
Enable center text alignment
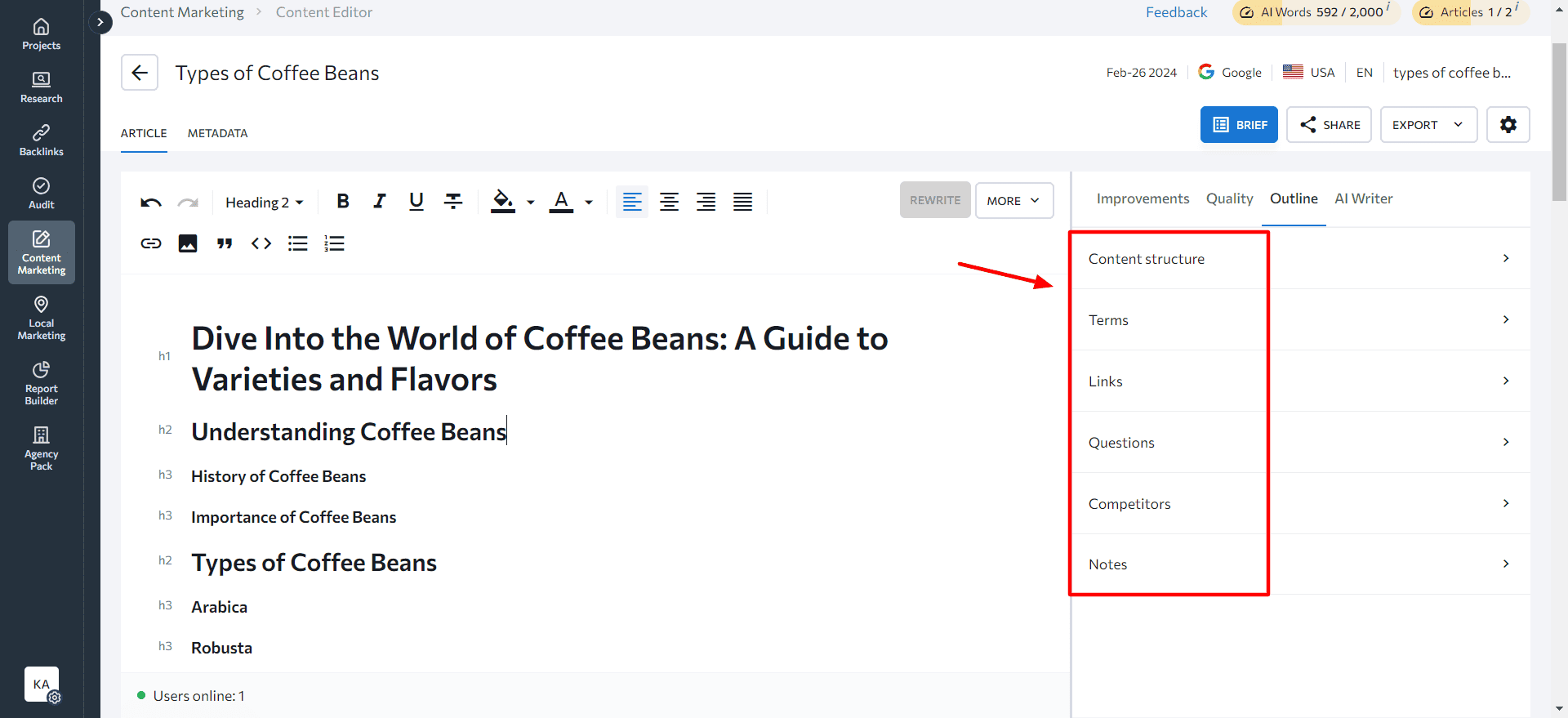click(x=669, y=201)
